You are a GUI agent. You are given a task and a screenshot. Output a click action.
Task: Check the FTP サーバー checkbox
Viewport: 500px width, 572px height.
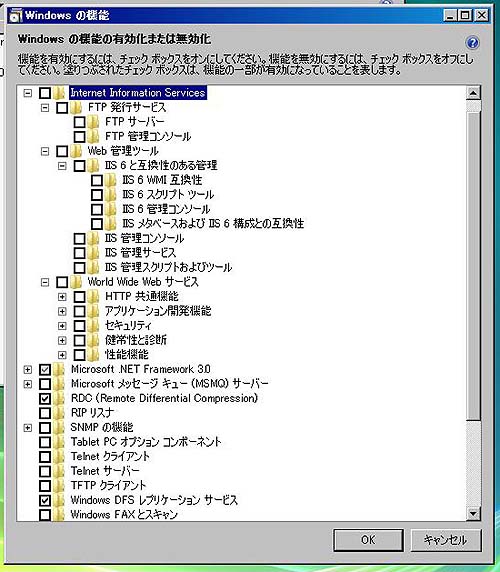pyautogui.click(x=80, y=122)
